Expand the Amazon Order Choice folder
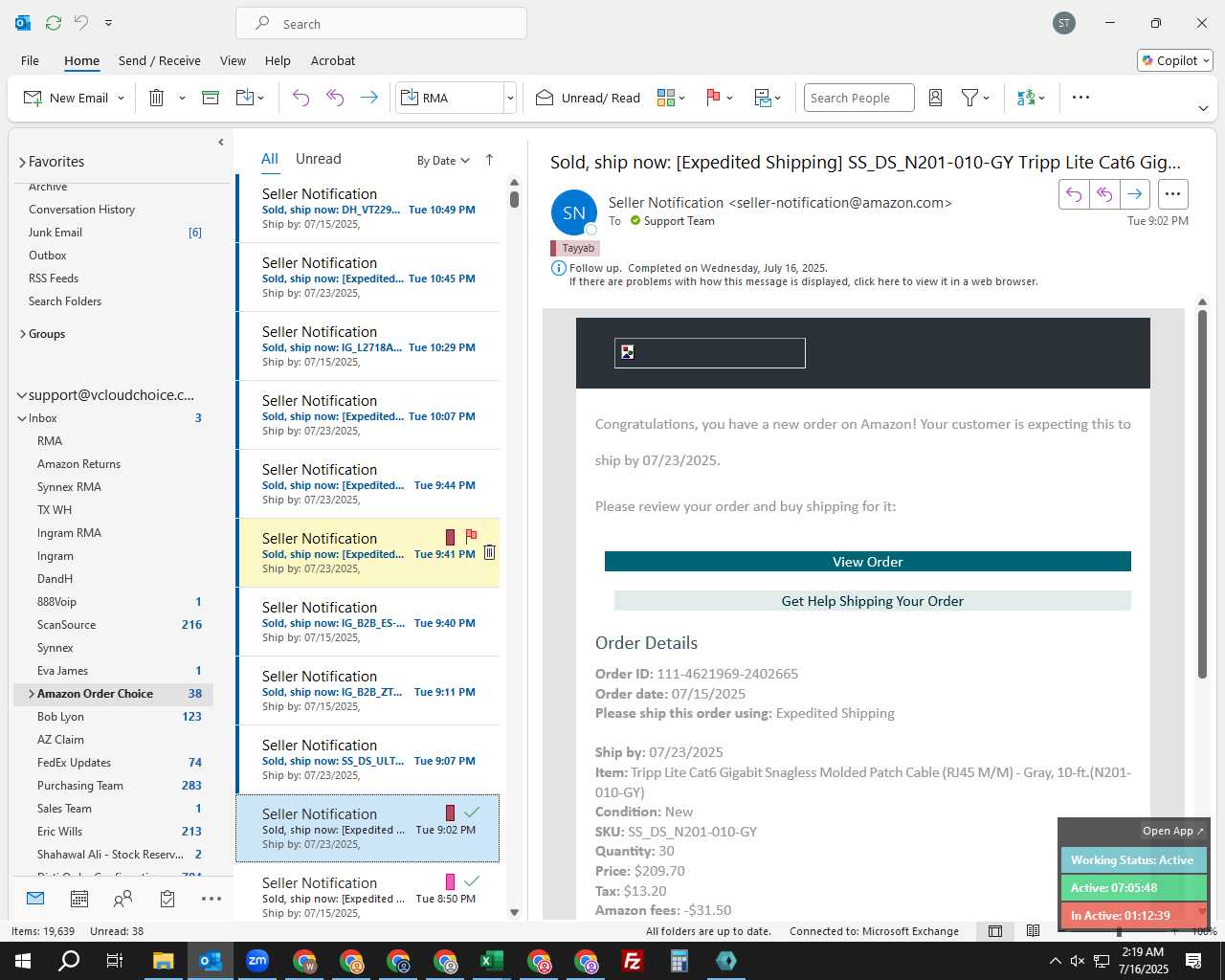Image resolution: width=1225 pixels, height=980 pixels. click(x=31, y=694)
